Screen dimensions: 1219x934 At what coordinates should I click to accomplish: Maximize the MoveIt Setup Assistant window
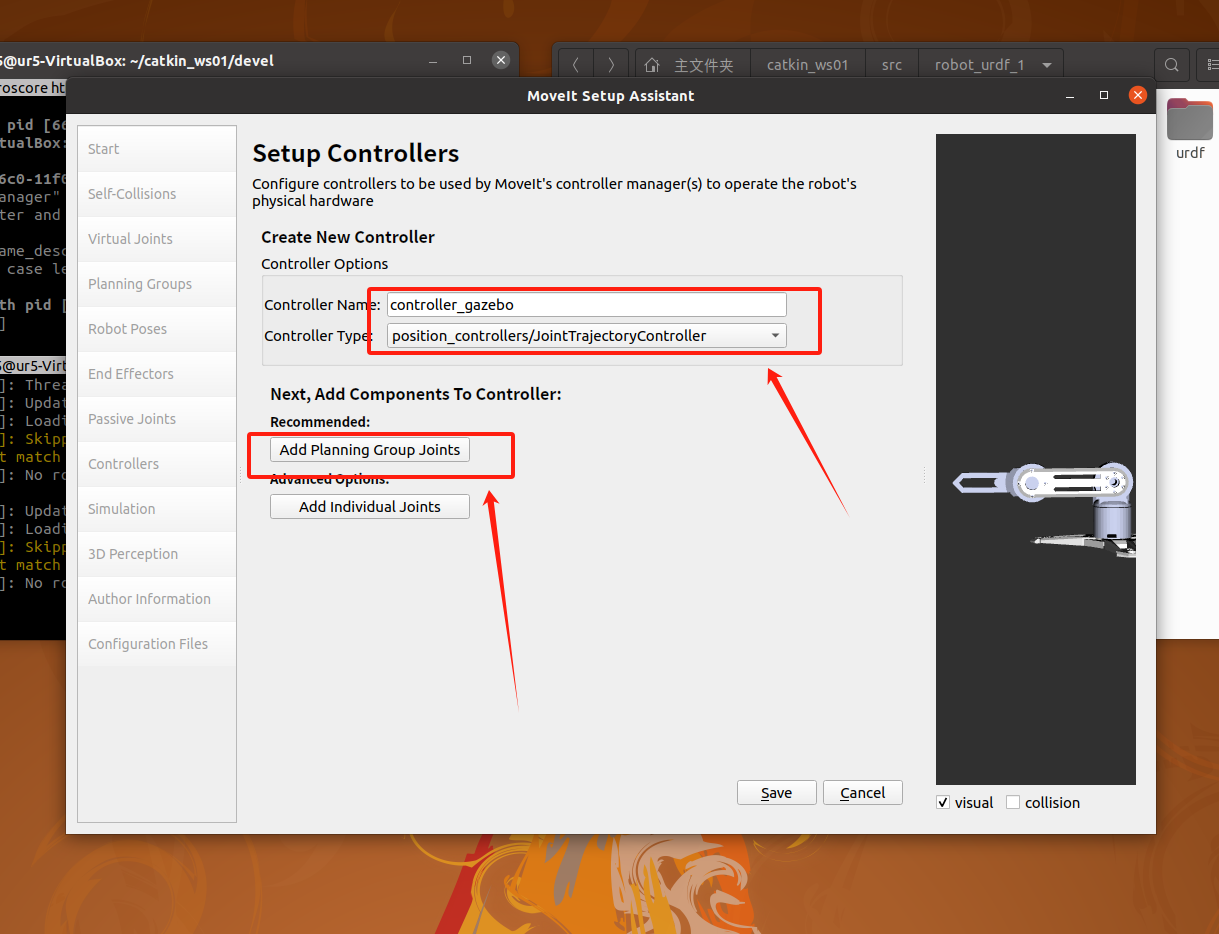point(1104,95)
